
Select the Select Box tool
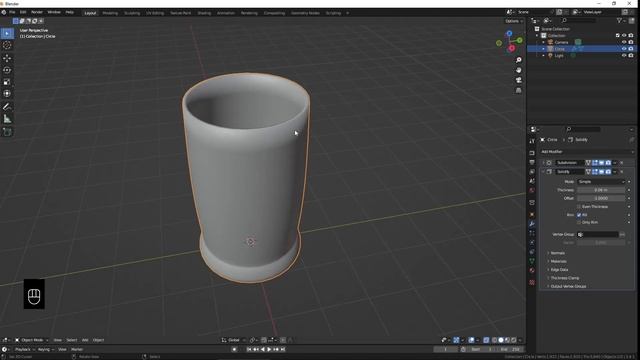pyautogui.click(x=7, y=33)
